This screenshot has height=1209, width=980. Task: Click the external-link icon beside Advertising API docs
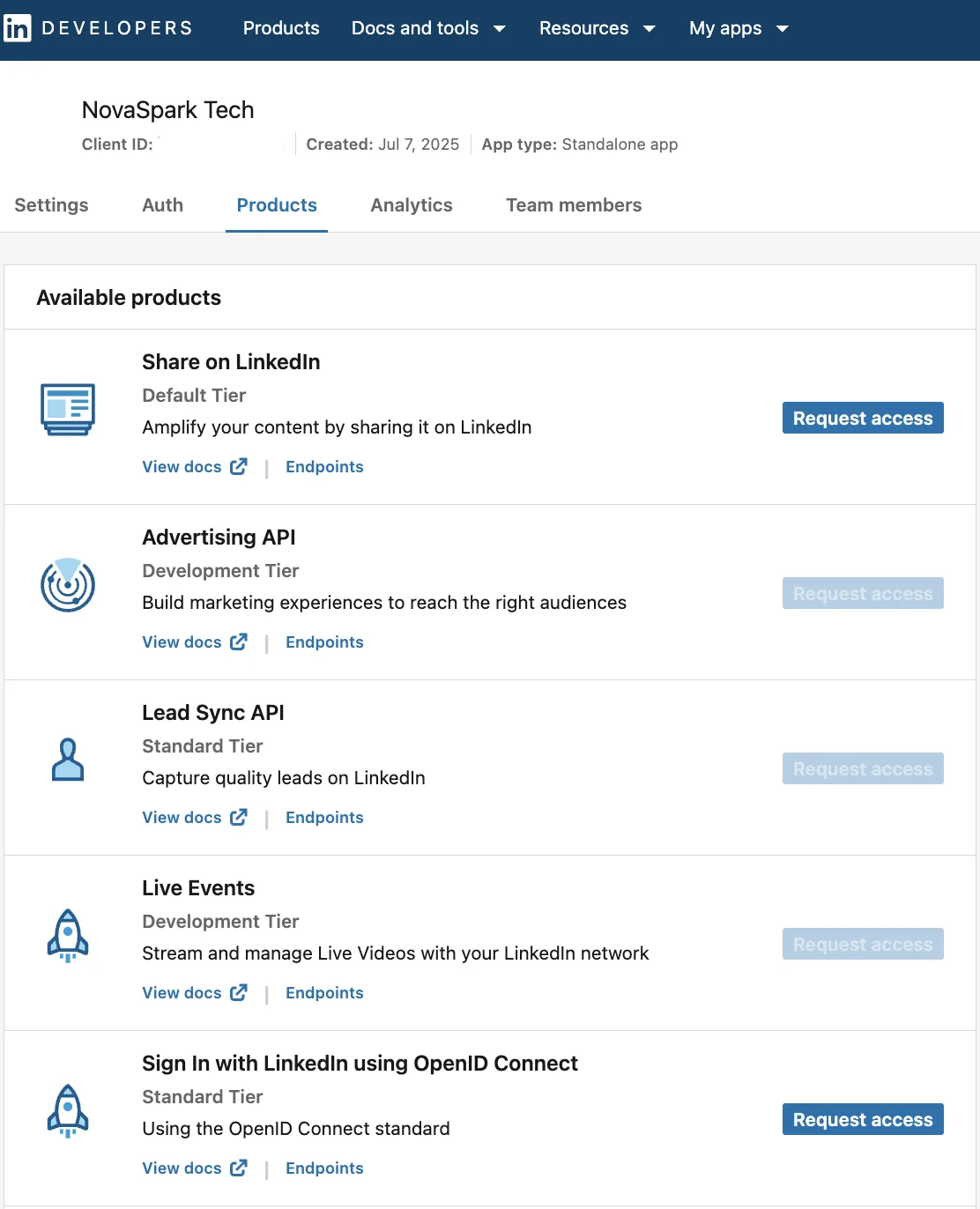click(238, 642)
